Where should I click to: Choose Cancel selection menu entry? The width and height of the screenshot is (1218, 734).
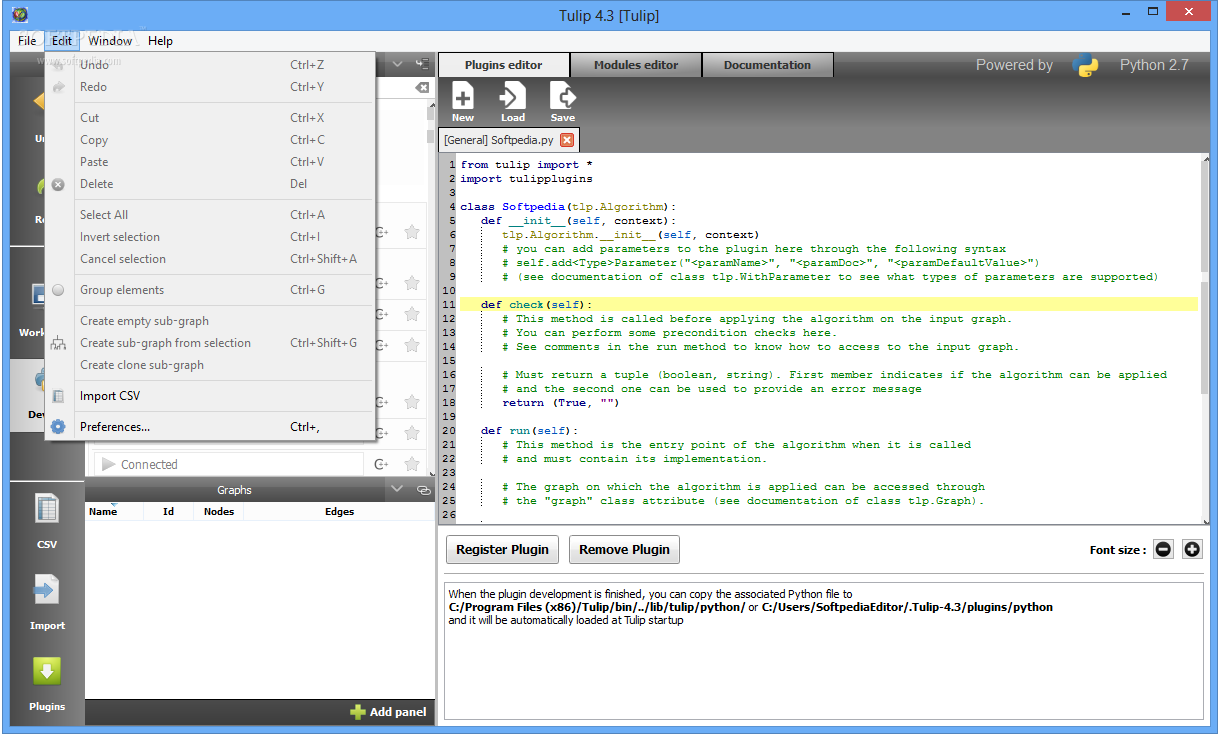[x=210, y=259]
